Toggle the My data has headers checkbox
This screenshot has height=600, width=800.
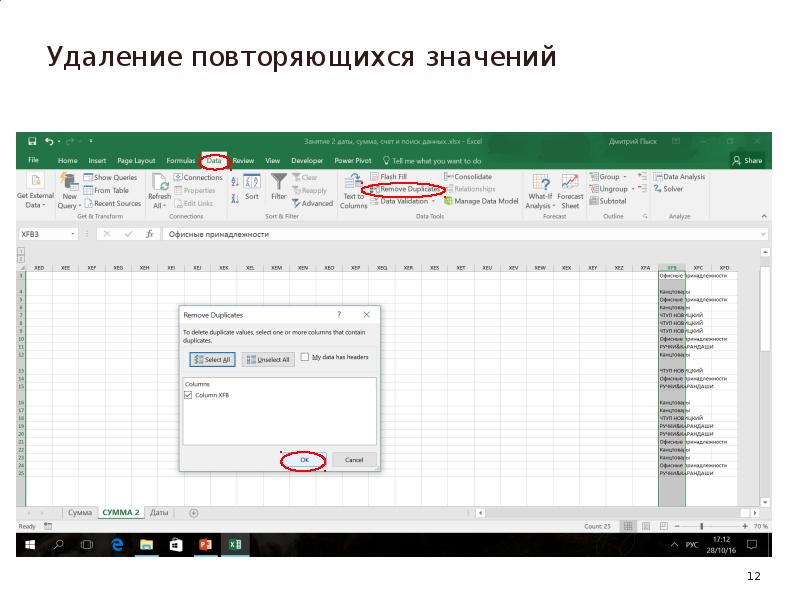305,357
